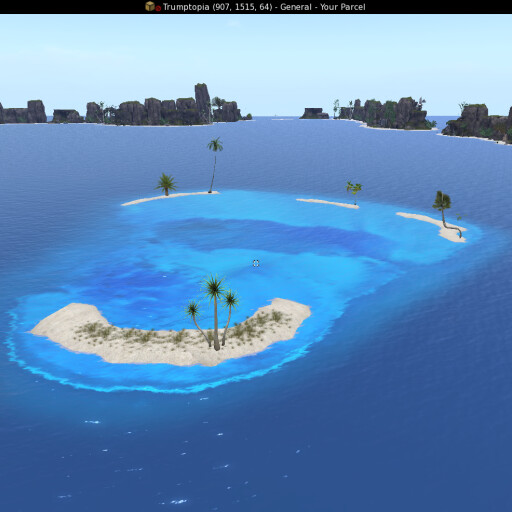Image resolution: width=512 pixels, height=512 pixels.
Task: Select the short bushy palm on the upper-left sandbar
Action: [x=166, y=184]
